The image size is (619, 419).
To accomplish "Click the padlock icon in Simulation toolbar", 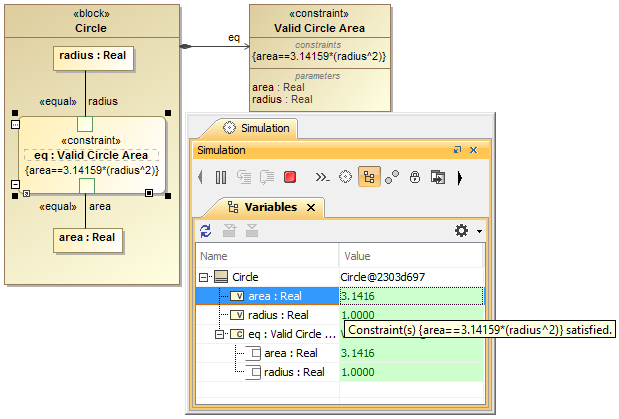I will pos(415,177).
